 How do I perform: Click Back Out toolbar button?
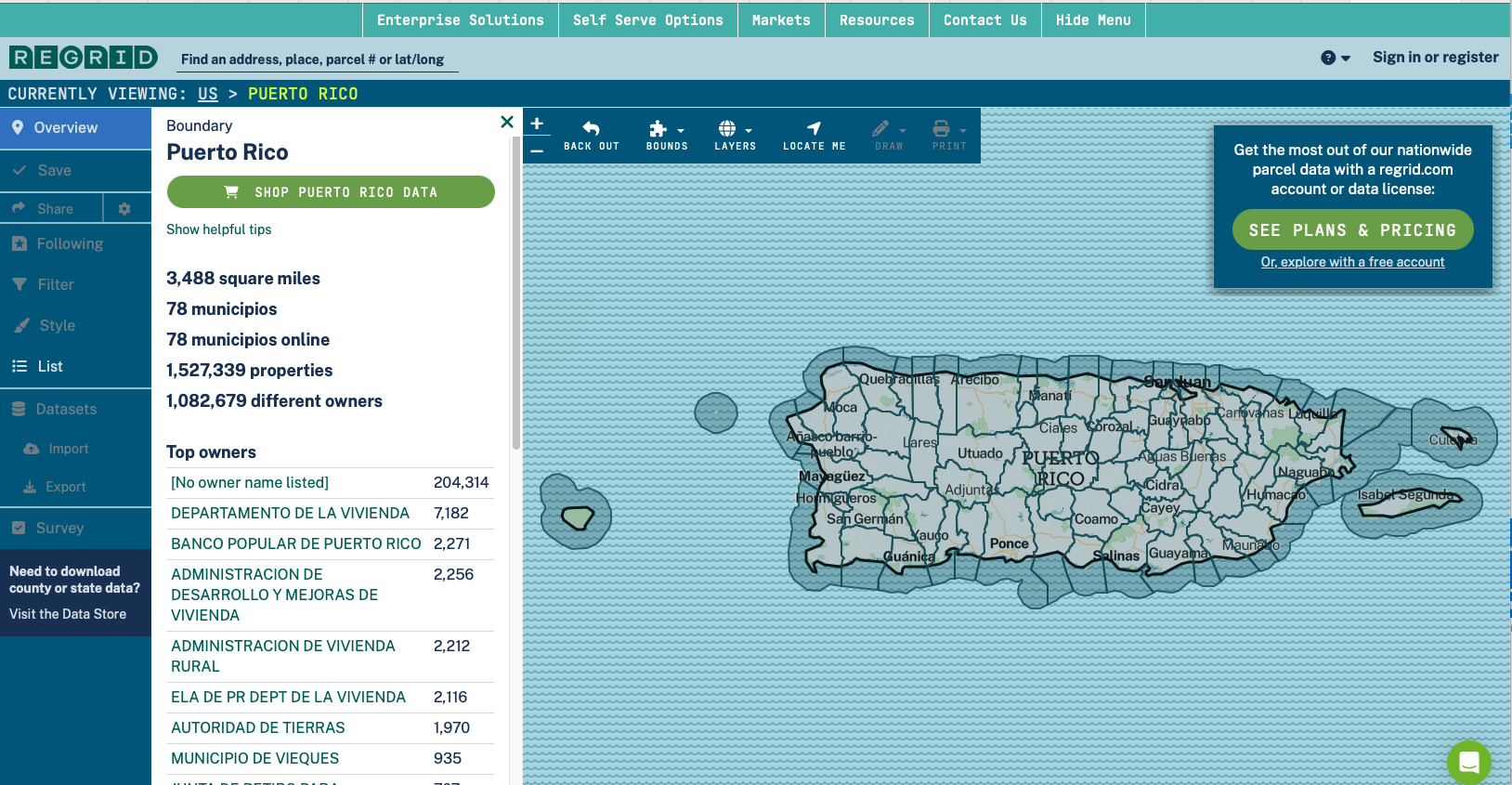click(x=591, y=136)
